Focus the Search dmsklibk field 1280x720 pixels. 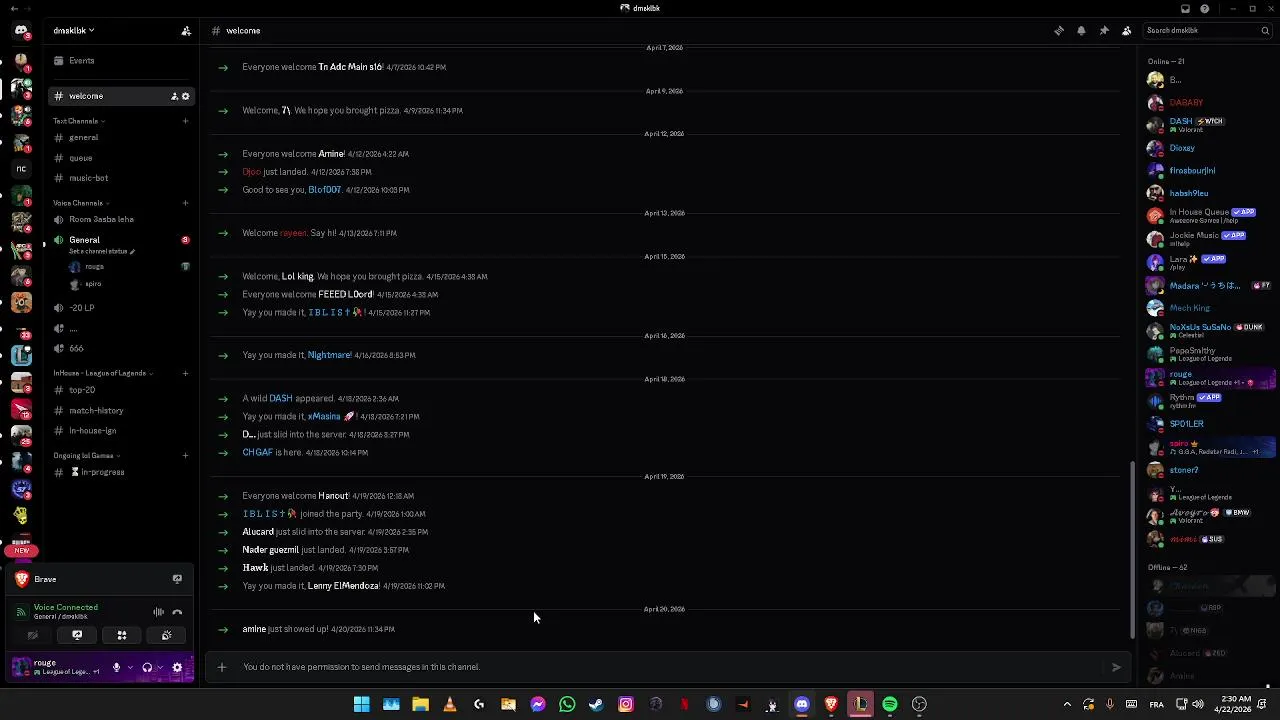coord(1207,31)
